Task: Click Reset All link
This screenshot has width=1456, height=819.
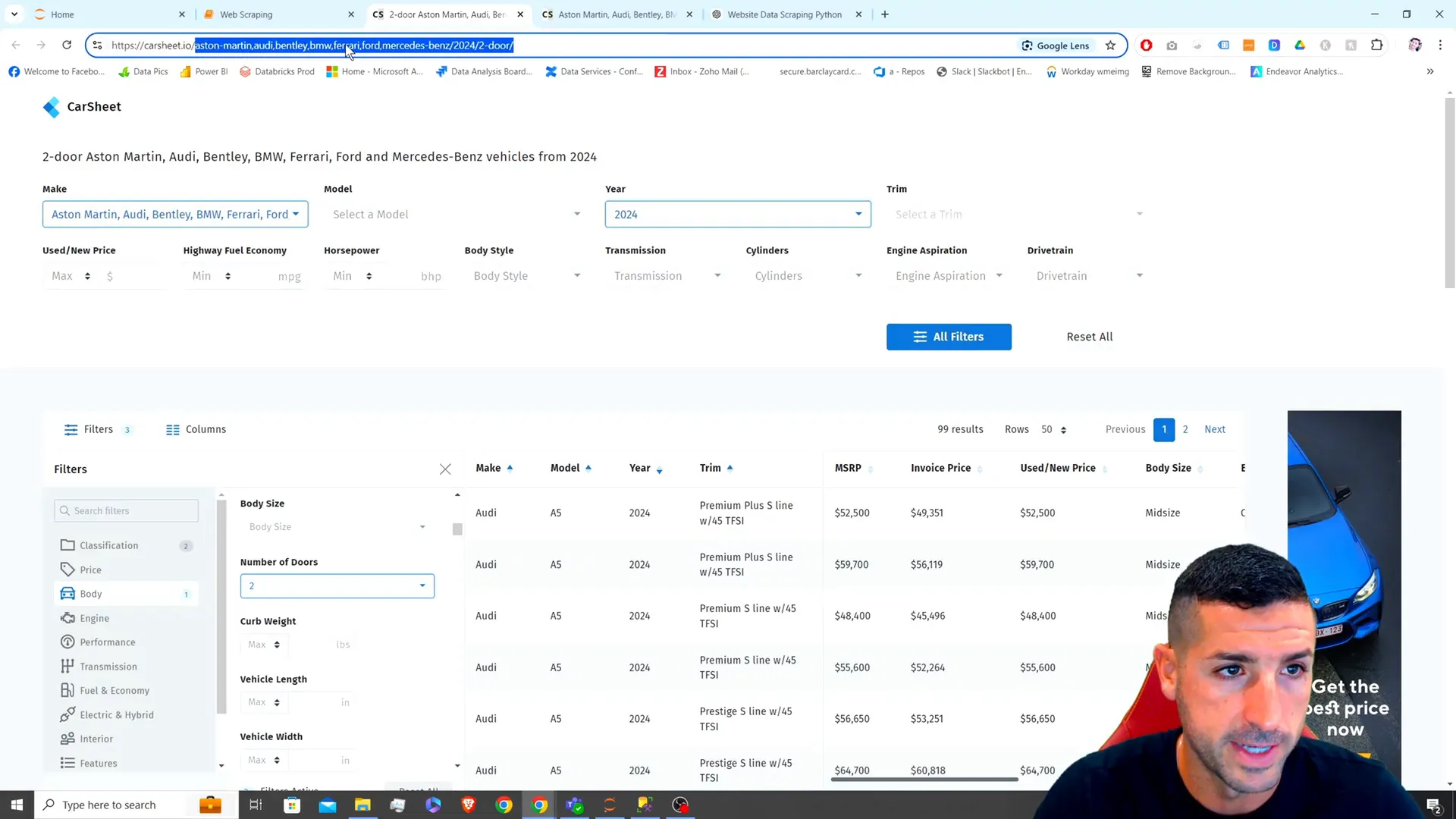Action: [x=1090, y=337]
